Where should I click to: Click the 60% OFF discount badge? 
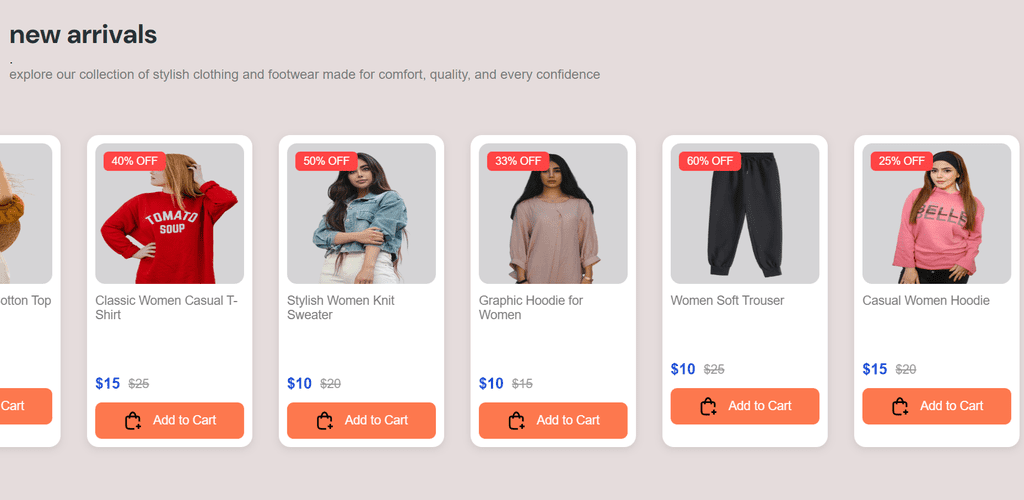(709, 161)
